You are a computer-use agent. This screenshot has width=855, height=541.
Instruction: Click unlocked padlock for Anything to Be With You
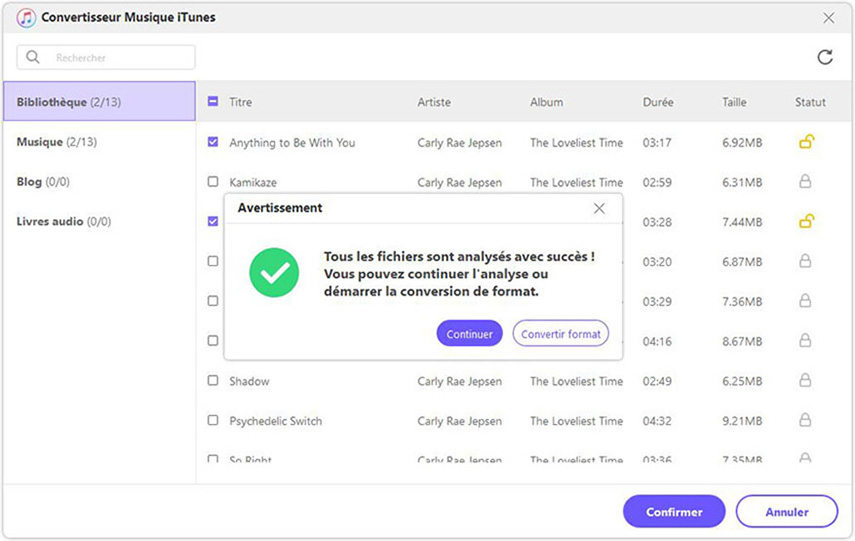click(x=806, y=142)
